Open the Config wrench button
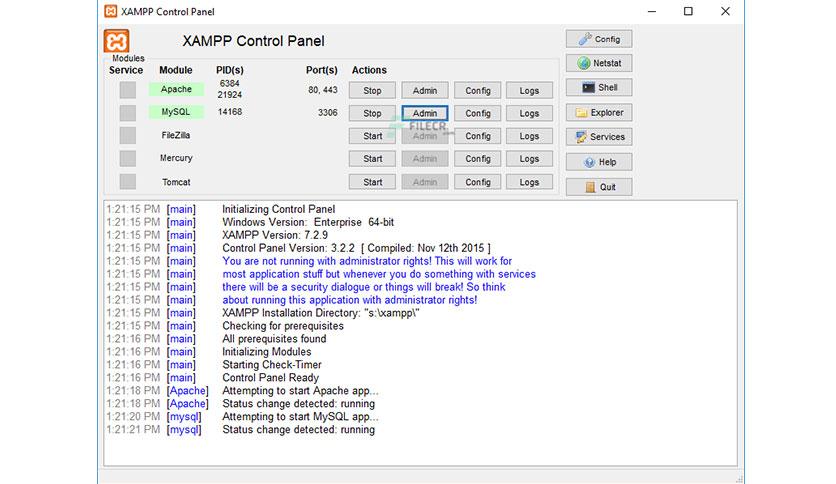This screenshot has height=484, width=836. point(599,39)
